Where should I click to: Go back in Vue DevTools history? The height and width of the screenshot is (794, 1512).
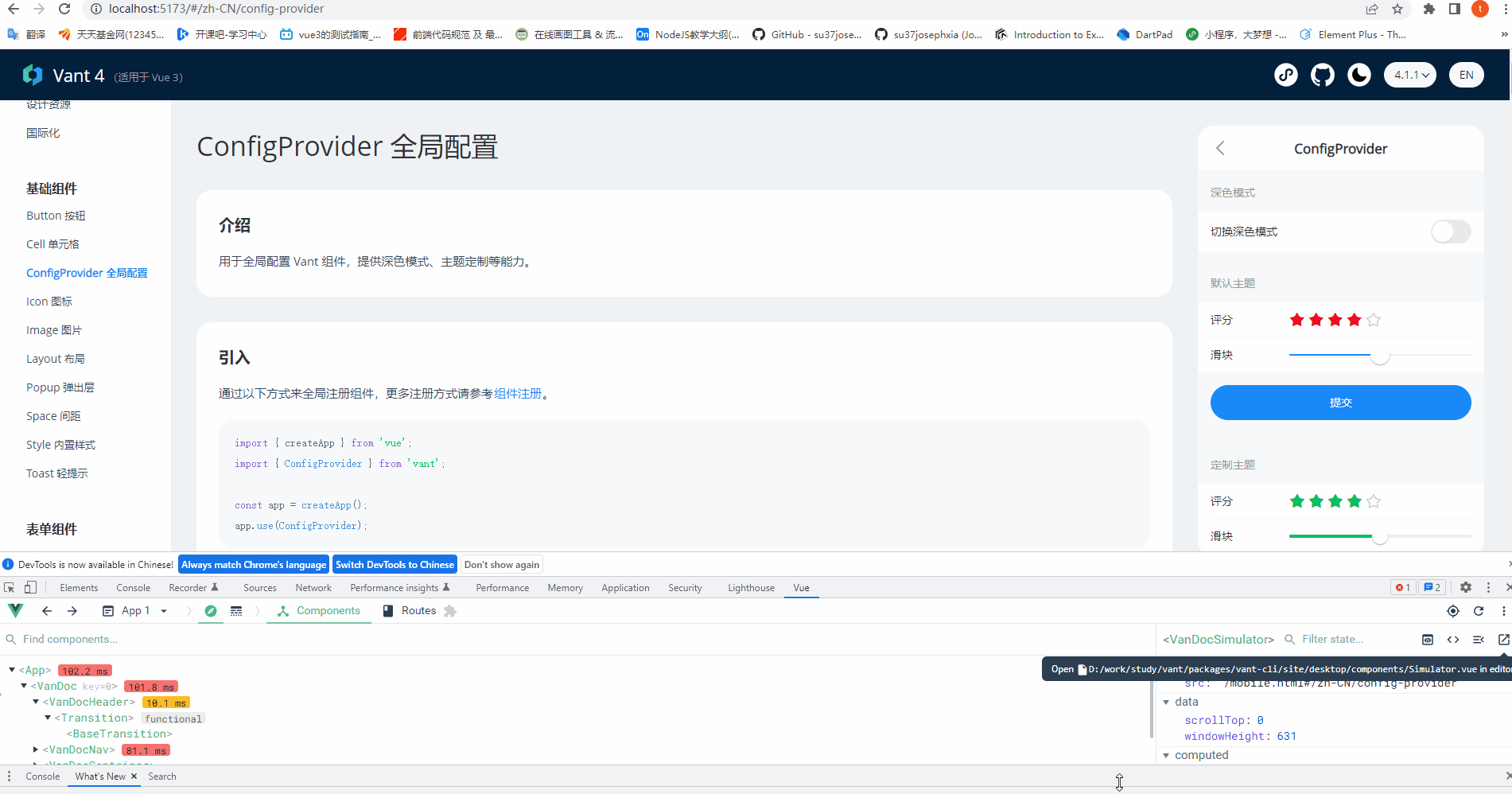tap(47, 611)
